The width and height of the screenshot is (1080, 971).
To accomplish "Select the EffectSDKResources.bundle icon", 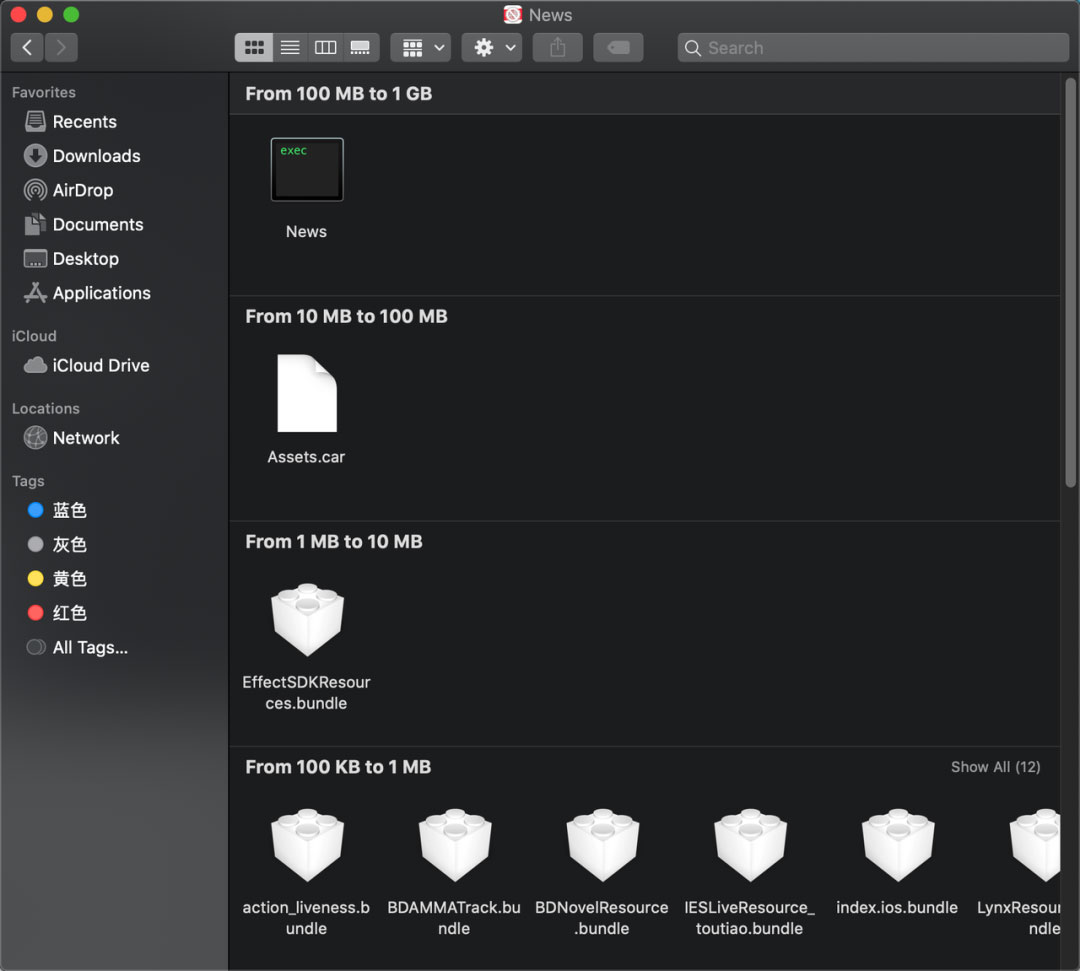I will pos(307,621).
